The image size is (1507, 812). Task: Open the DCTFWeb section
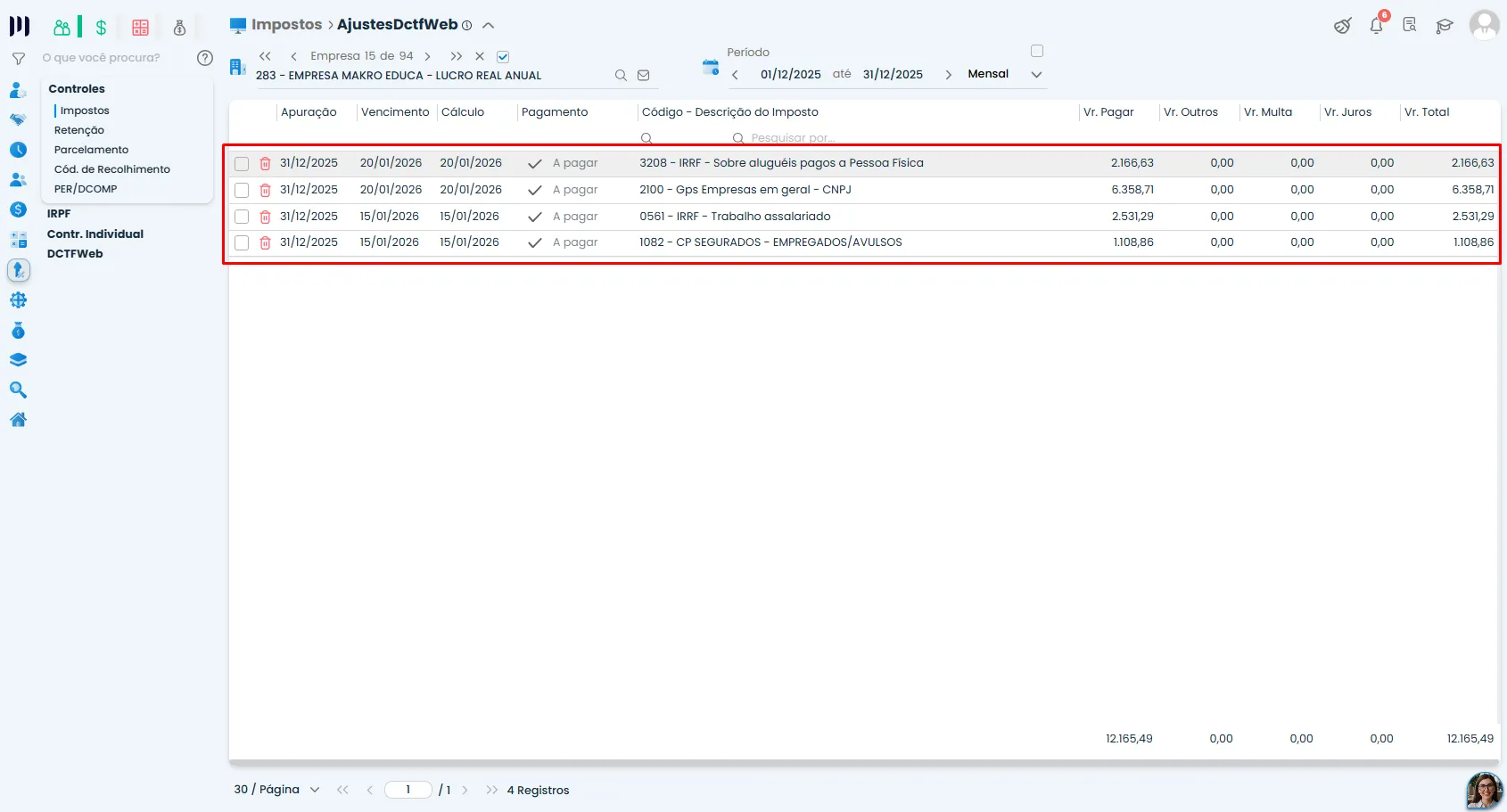pyautogui.click(x=75, y=254)
